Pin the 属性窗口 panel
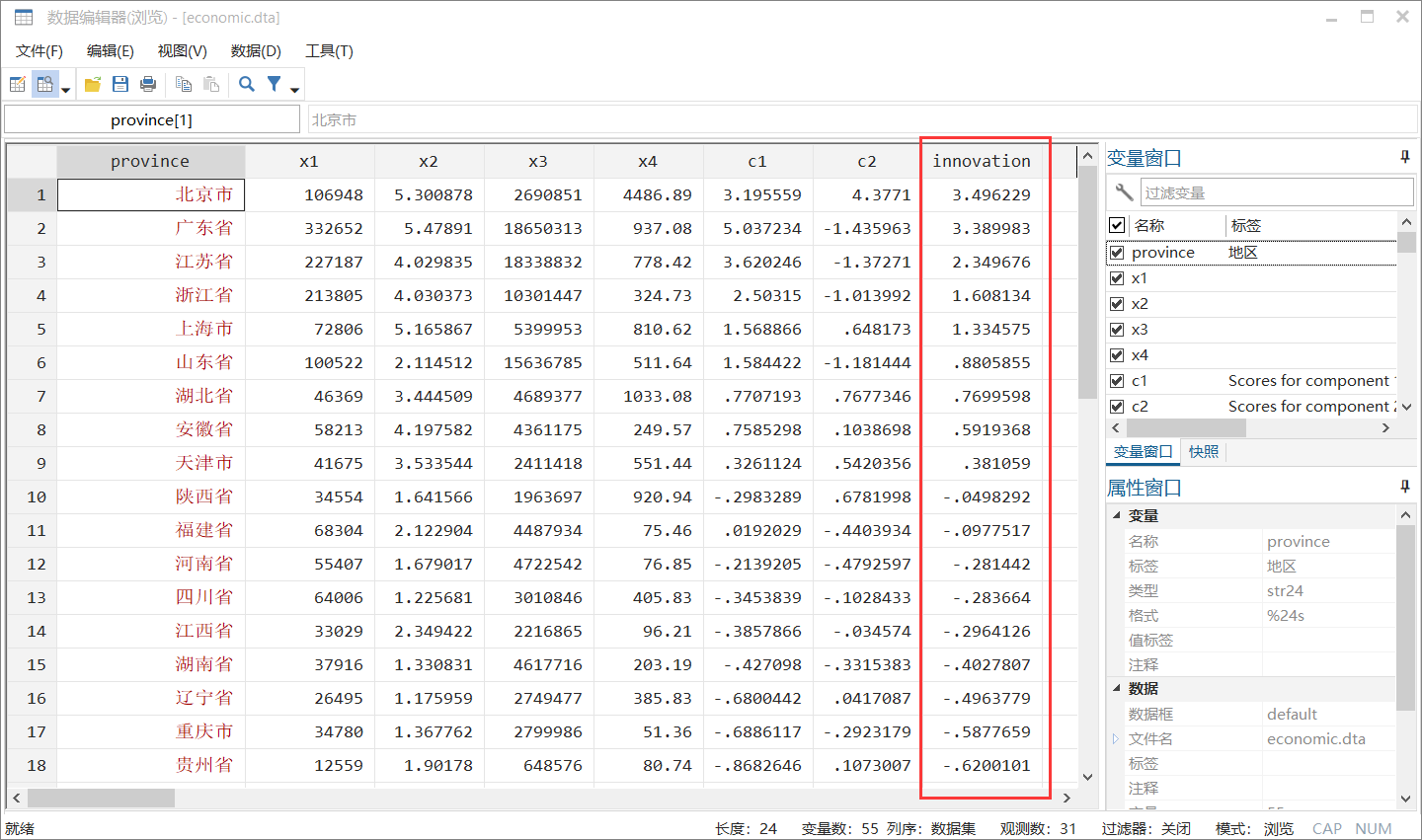The height and width of the screenshot is (840, 1422). click(x=1405, y=487)
